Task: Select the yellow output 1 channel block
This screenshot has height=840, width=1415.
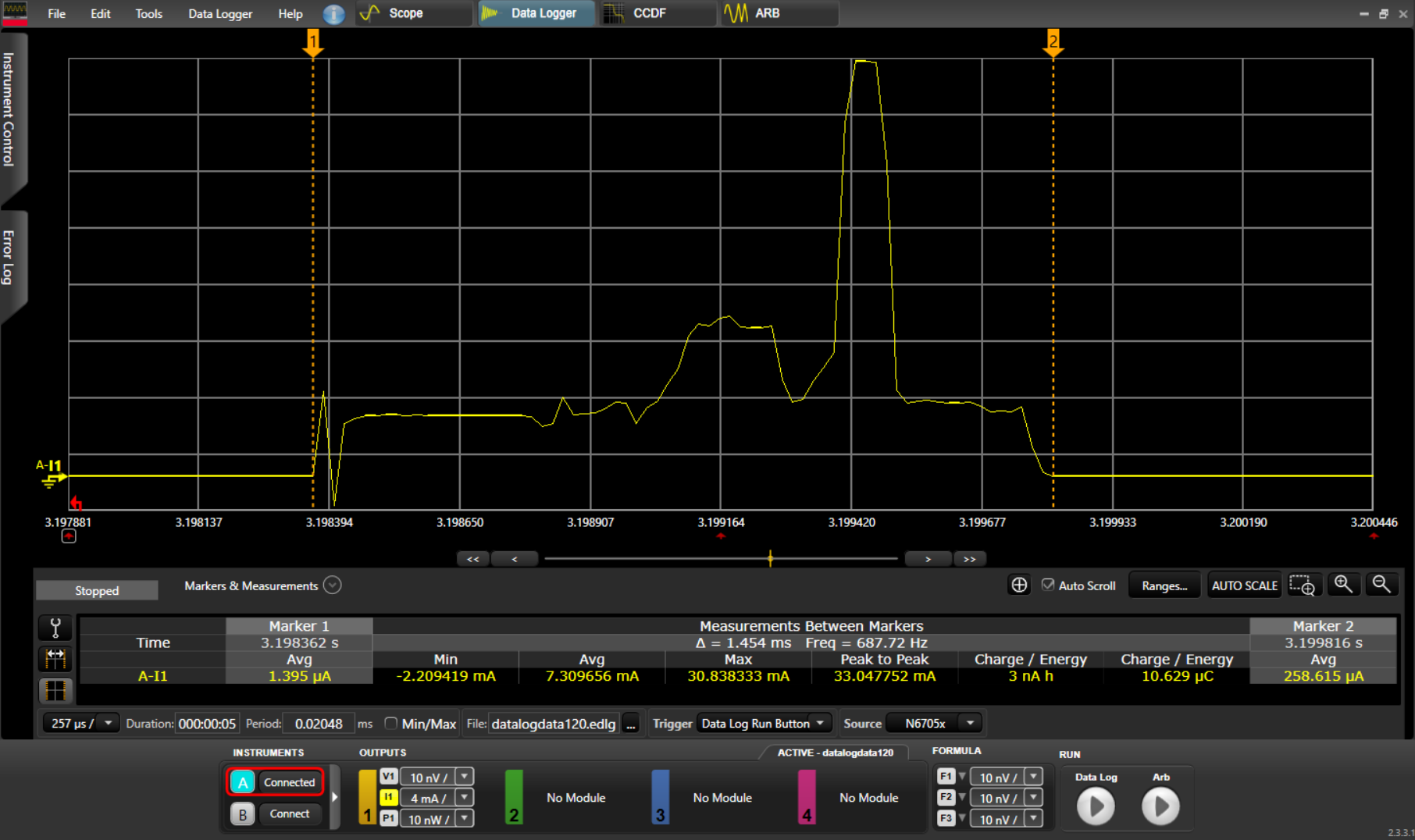Action: pos(367,797)
